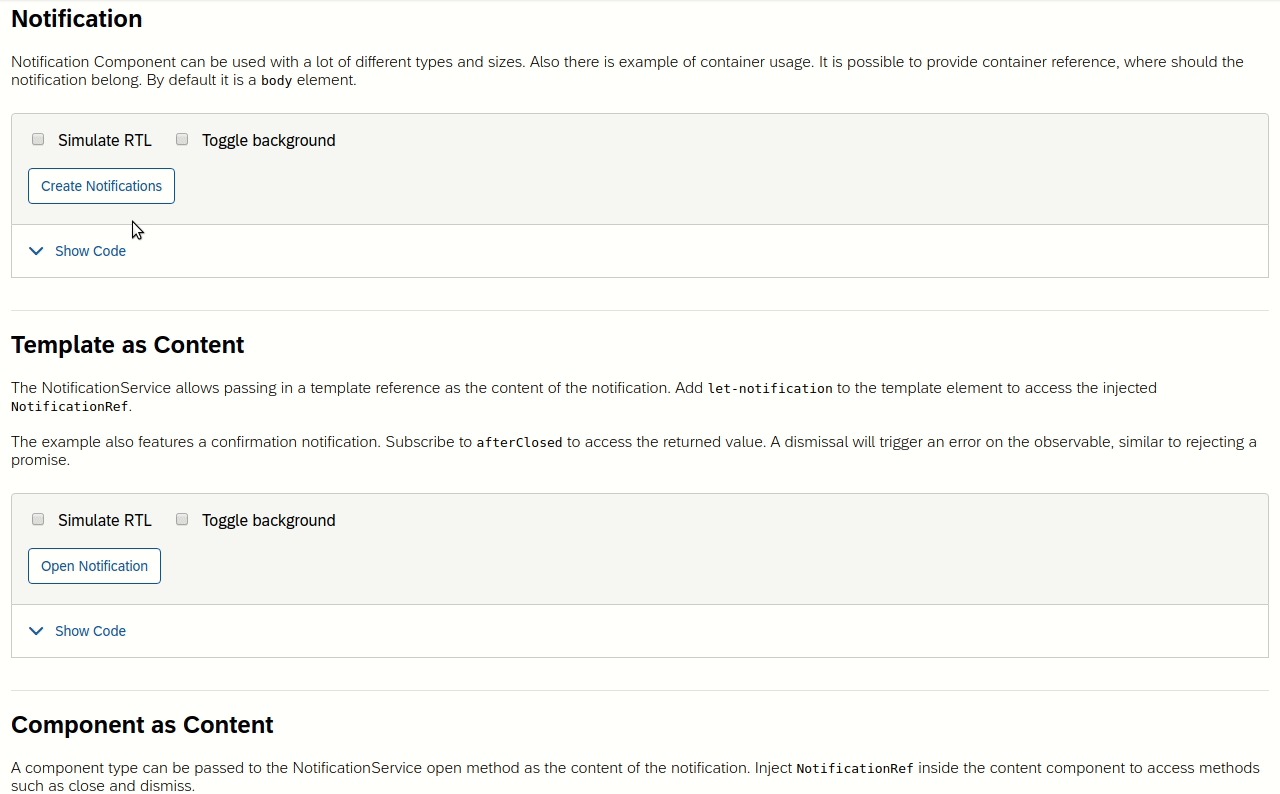Click the afterClosed inline code snippet
This screenshot has width=1280, height=794.
[519, 441]
